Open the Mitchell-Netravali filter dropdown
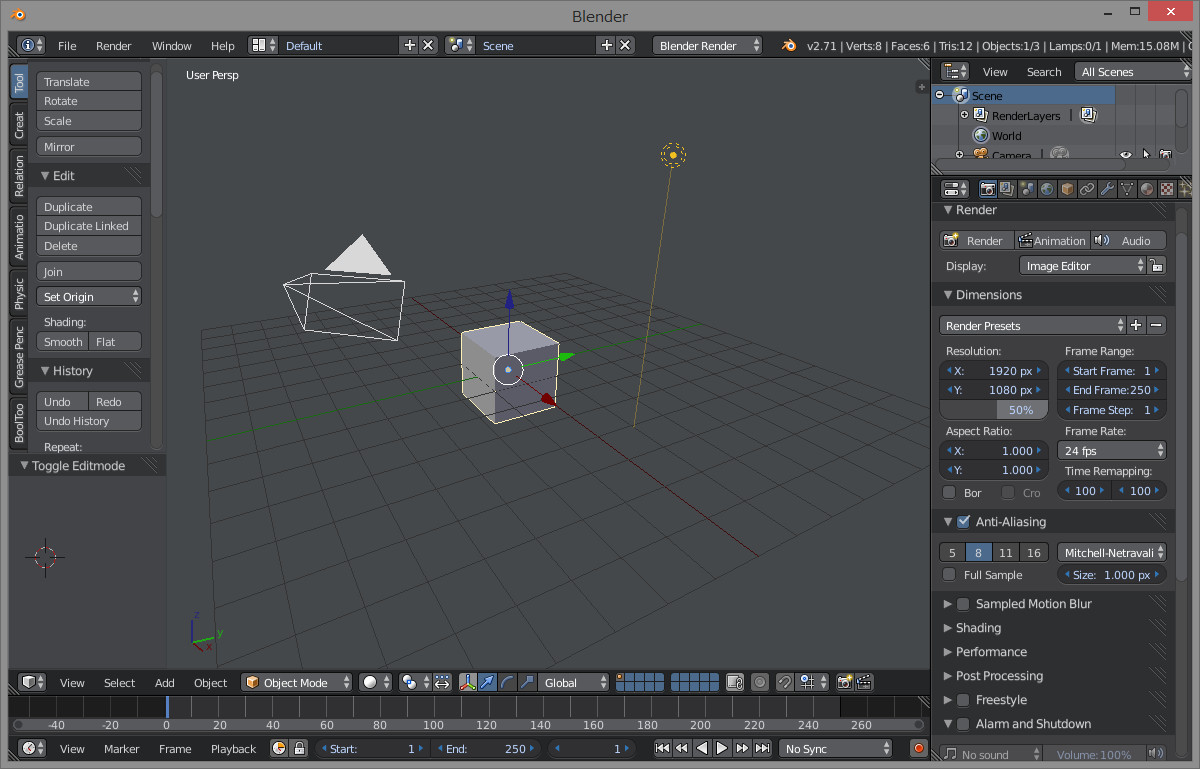 pos(1111,552)
